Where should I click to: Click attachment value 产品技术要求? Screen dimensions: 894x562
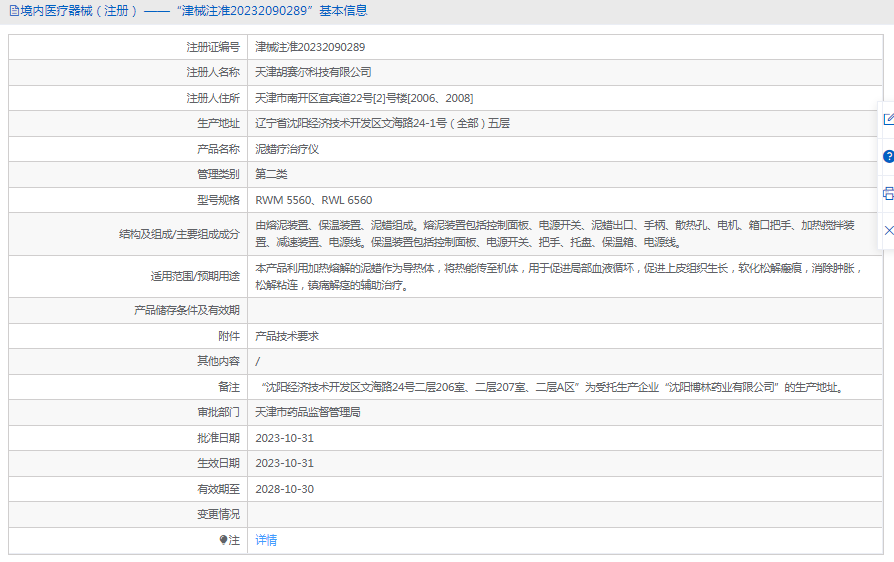pyautogui.click(x=287, y=336)
